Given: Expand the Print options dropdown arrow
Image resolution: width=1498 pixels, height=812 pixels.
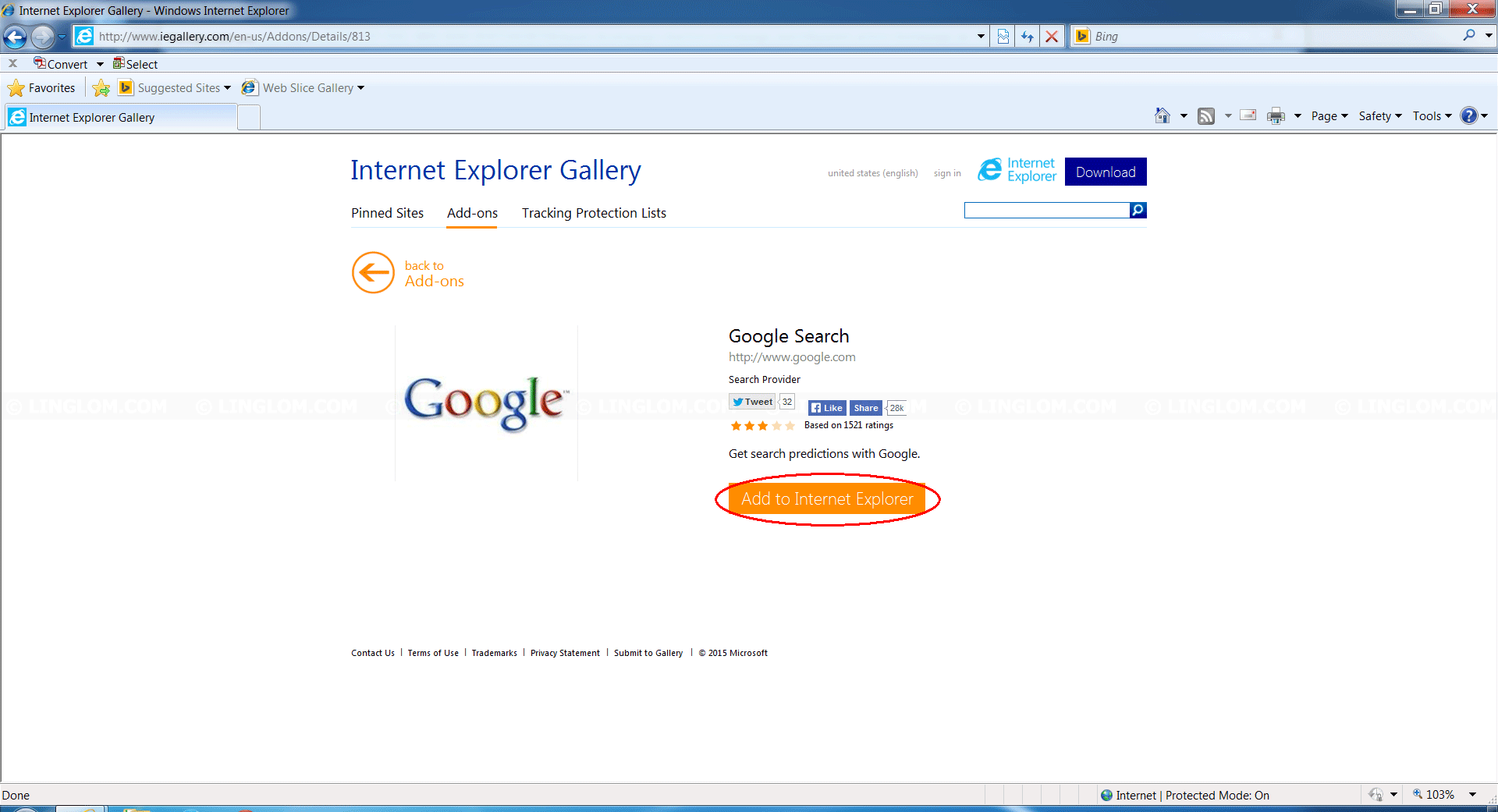Looking at the screenshot, I should click(x=1297, y=116).
